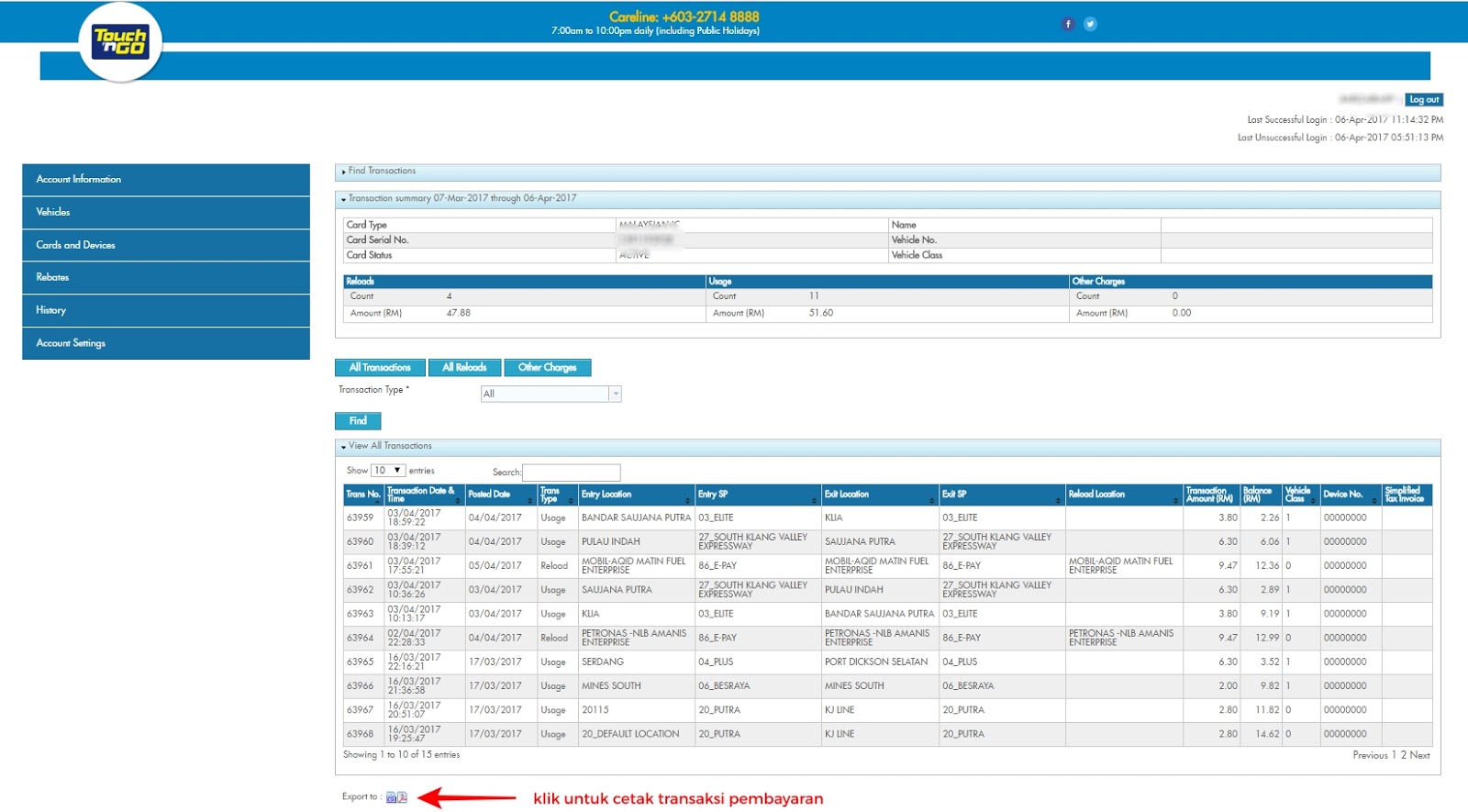Open the Show entries count dropdown
This screenshot has height=812, width=1468.
click(388, 471)
